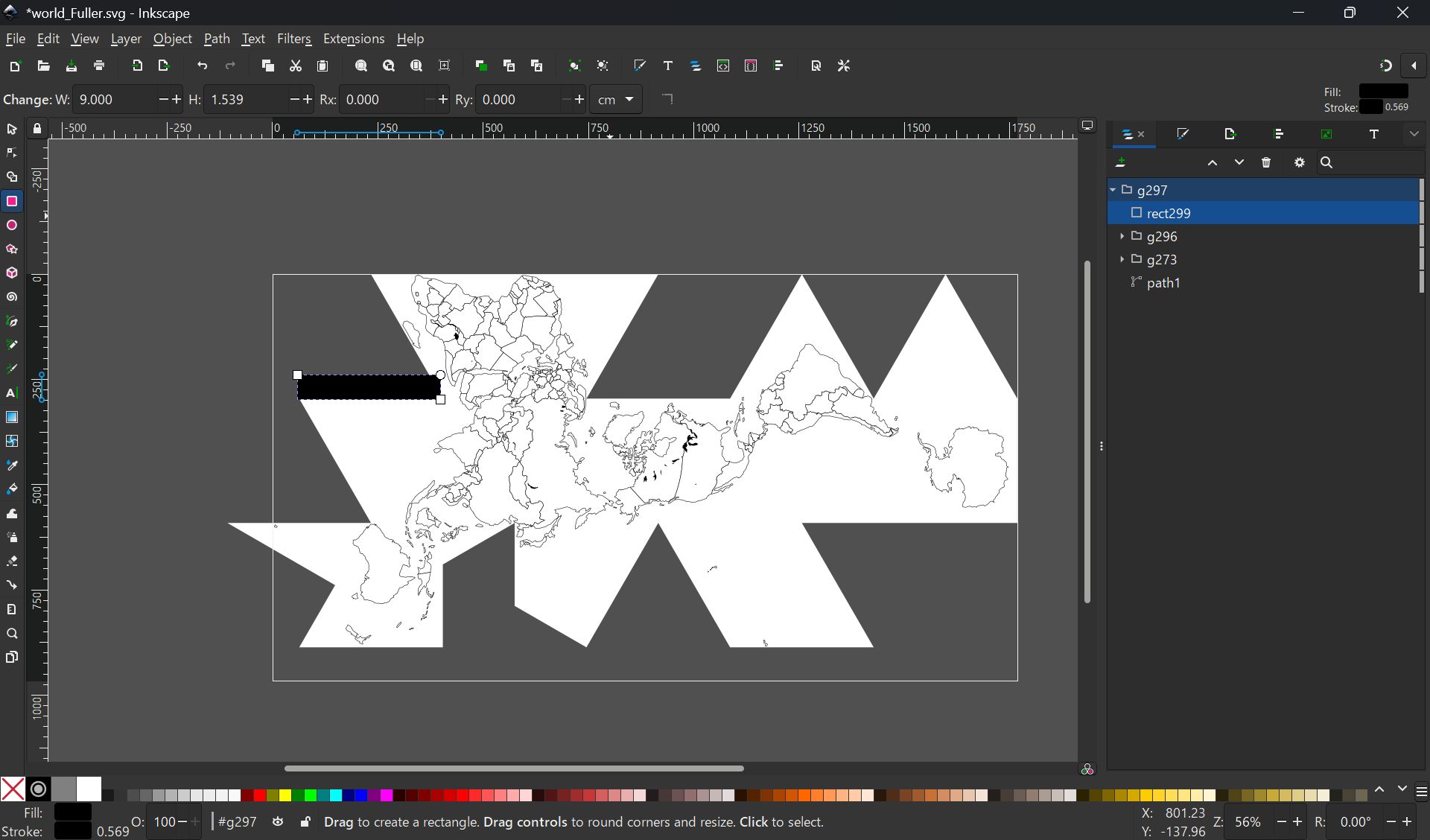Select the Shape Builder tool
The width and height of the screenshot is (1430, 840).
coord(11,177)
